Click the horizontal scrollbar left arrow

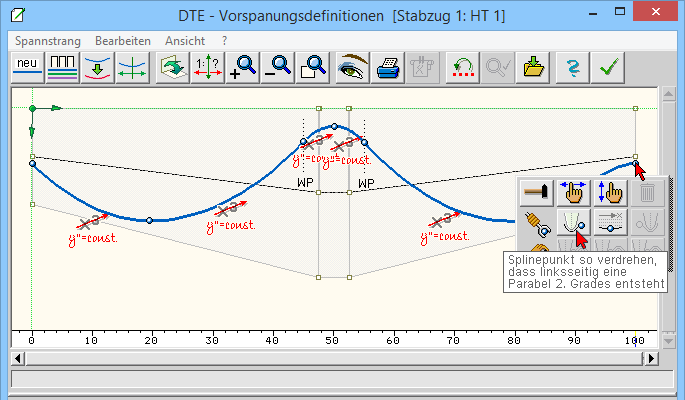click(17, 358)
